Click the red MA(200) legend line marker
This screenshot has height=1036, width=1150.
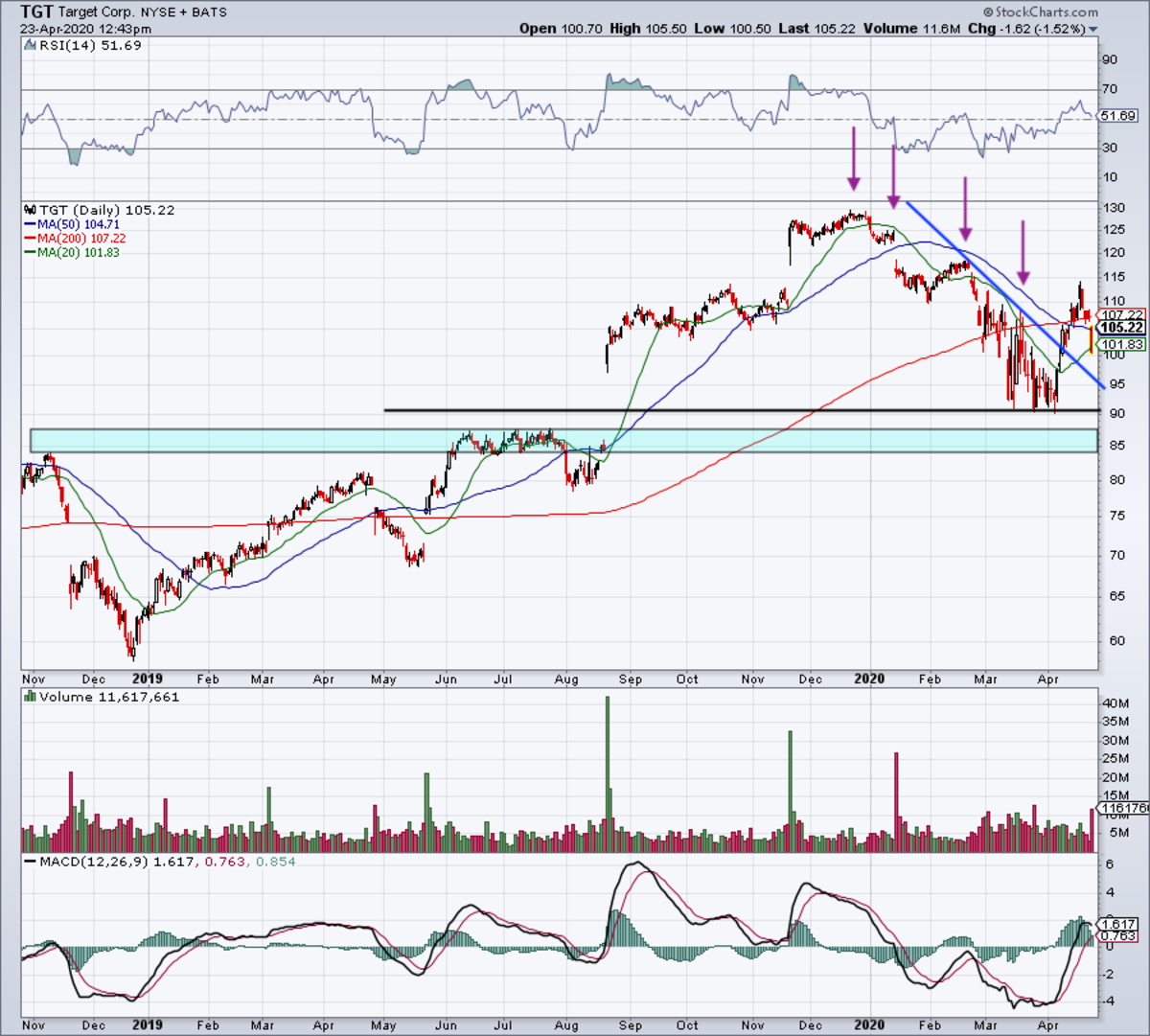[x=30, y=239]
